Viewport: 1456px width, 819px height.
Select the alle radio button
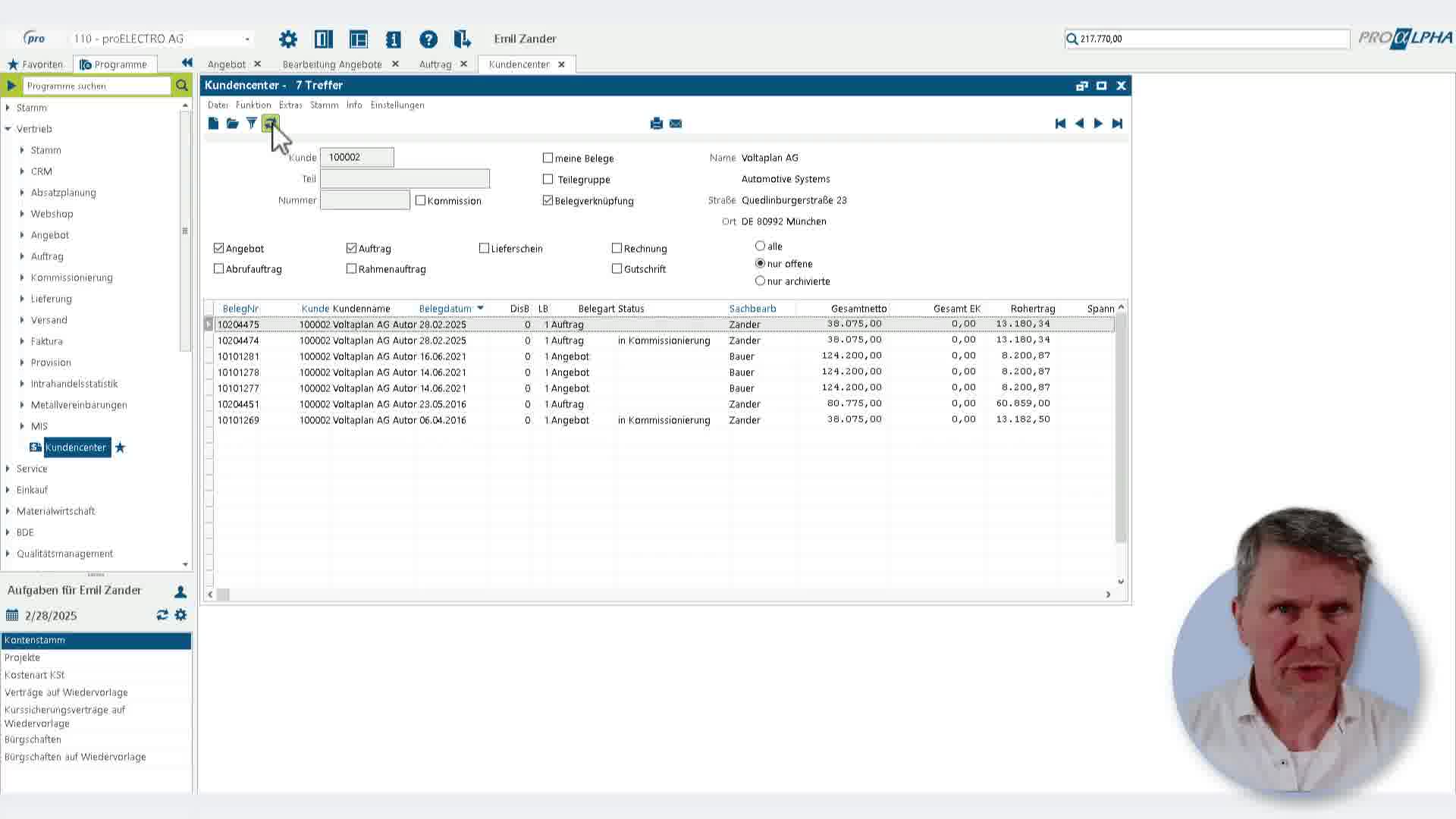tap(760, 246)
